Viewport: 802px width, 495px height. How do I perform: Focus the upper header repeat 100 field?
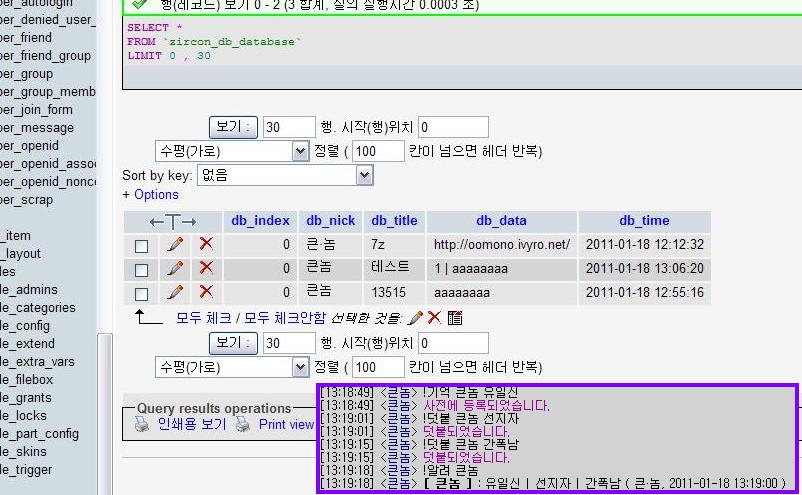pyautogui.click(x=378, y=151)
